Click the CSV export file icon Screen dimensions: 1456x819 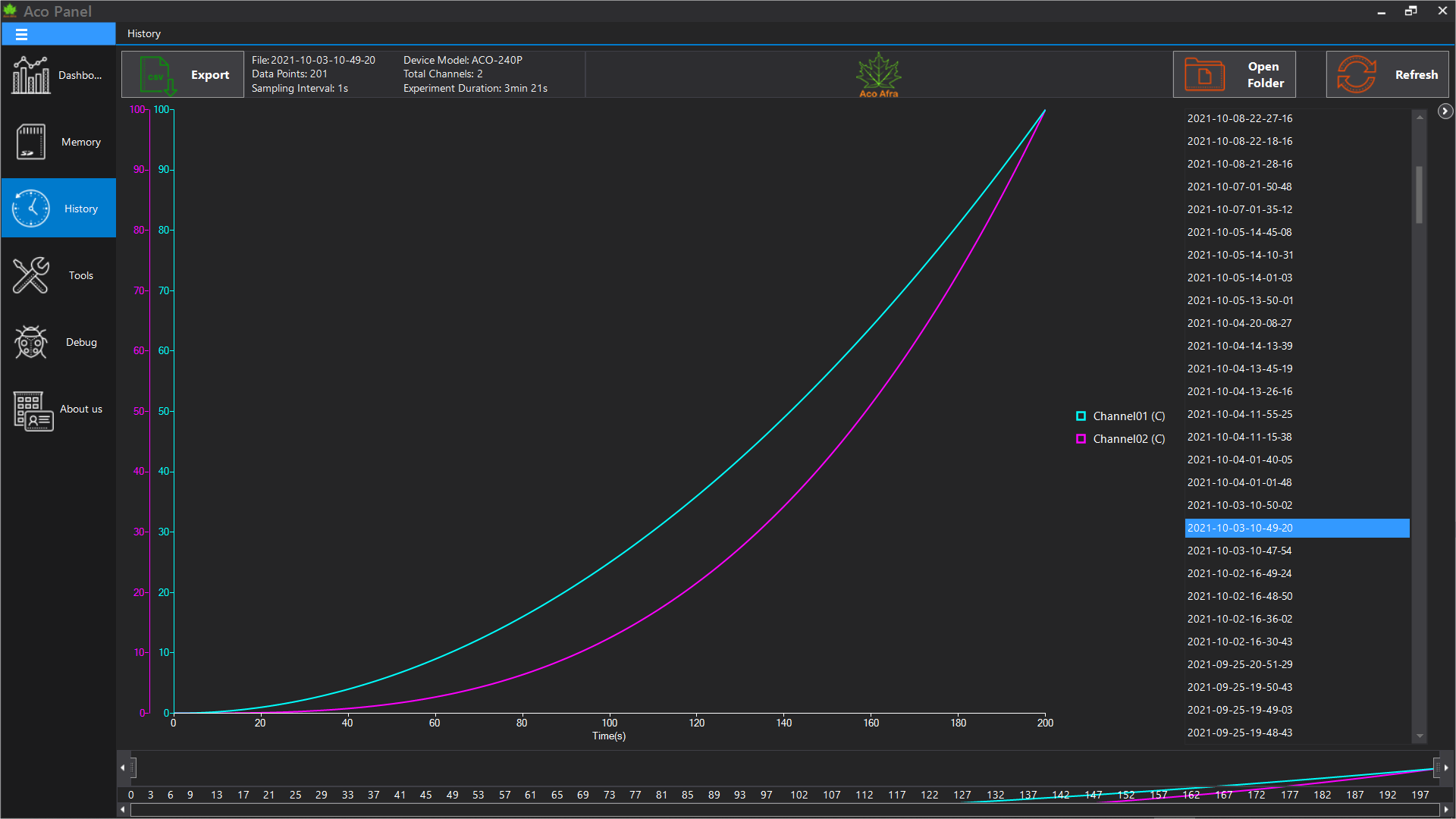158,75
